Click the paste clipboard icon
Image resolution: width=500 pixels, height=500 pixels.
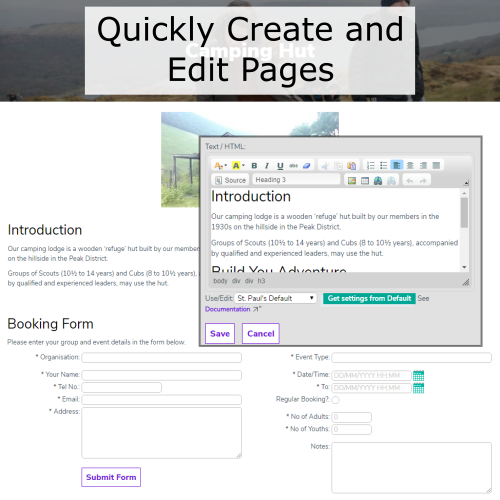351,165
